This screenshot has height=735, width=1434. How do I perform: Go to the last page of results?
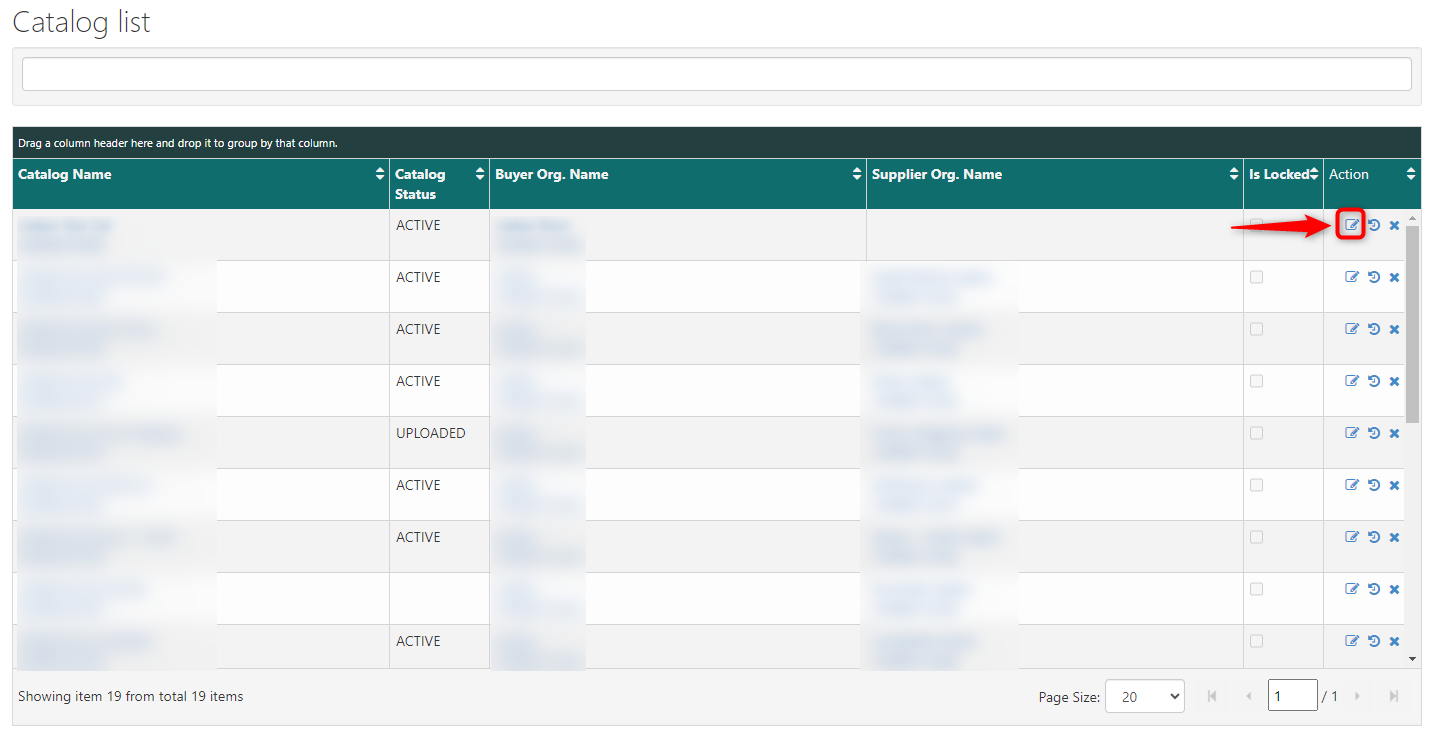coord(1393,696)
